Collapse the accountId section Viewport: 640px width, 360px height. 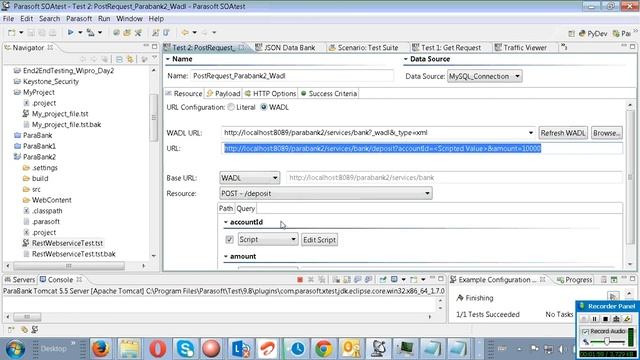pos(226,222)
